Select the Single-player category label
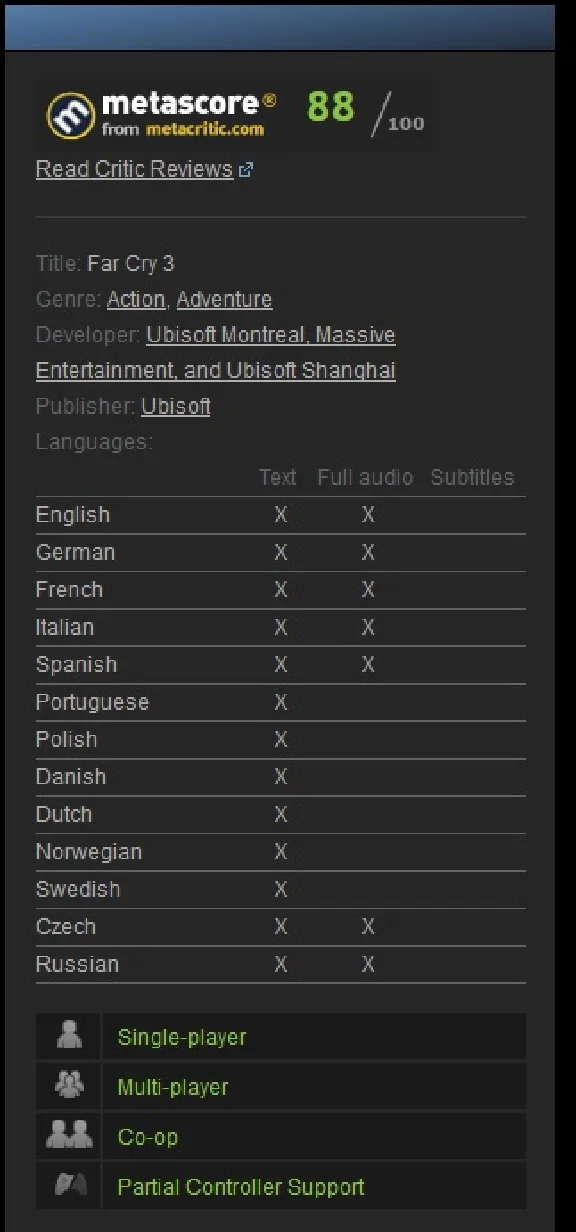 (x=182, y=1037)
